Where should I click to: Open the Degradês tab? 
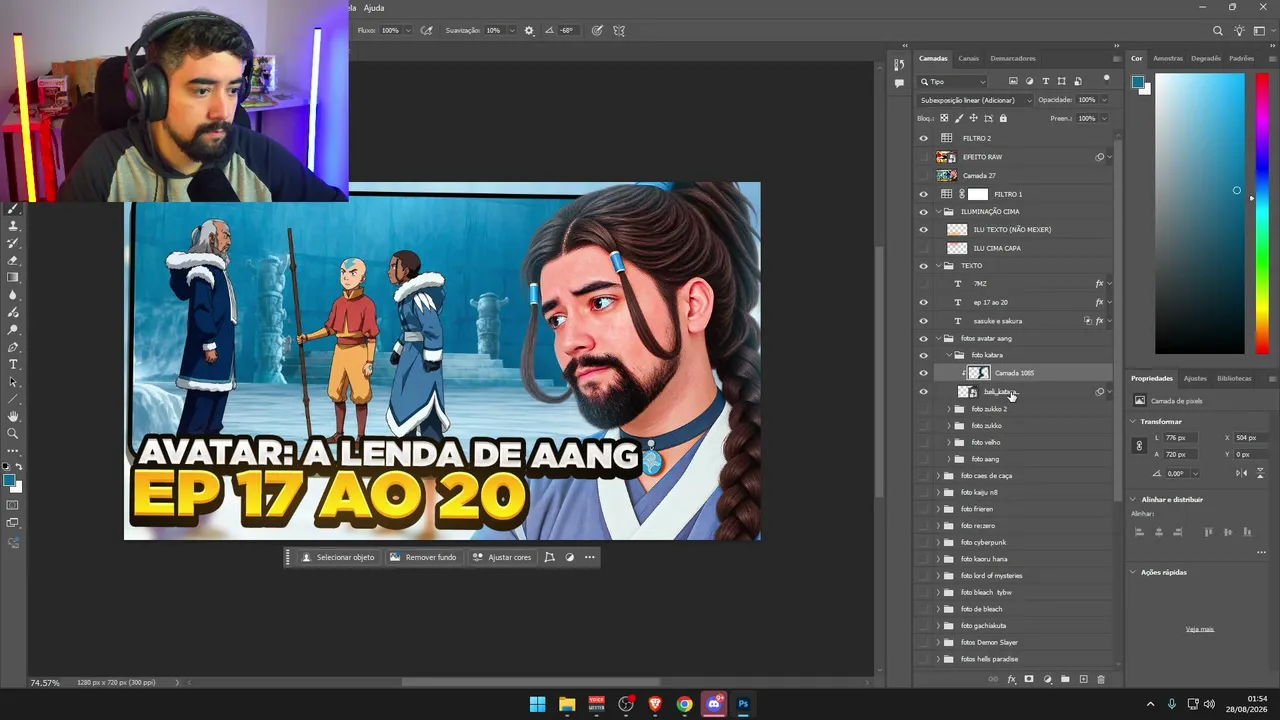click(x=1206, y=58)
